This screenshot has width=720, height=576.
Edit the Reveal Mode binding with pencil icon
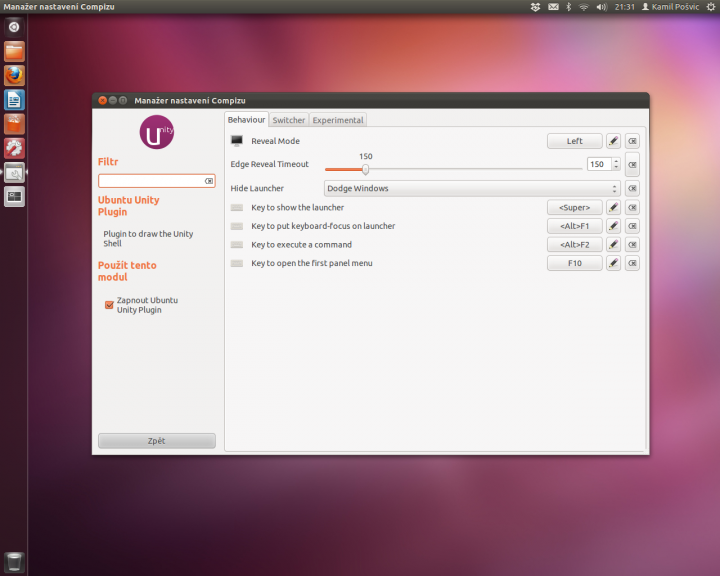tap(613, 141)
